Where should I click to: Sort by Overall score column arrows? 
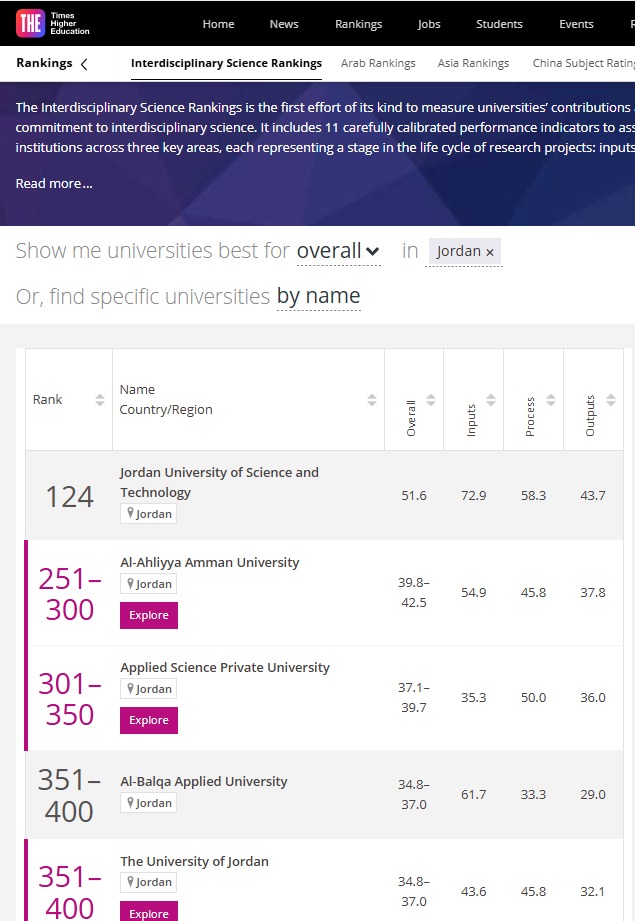coord(431,400)
